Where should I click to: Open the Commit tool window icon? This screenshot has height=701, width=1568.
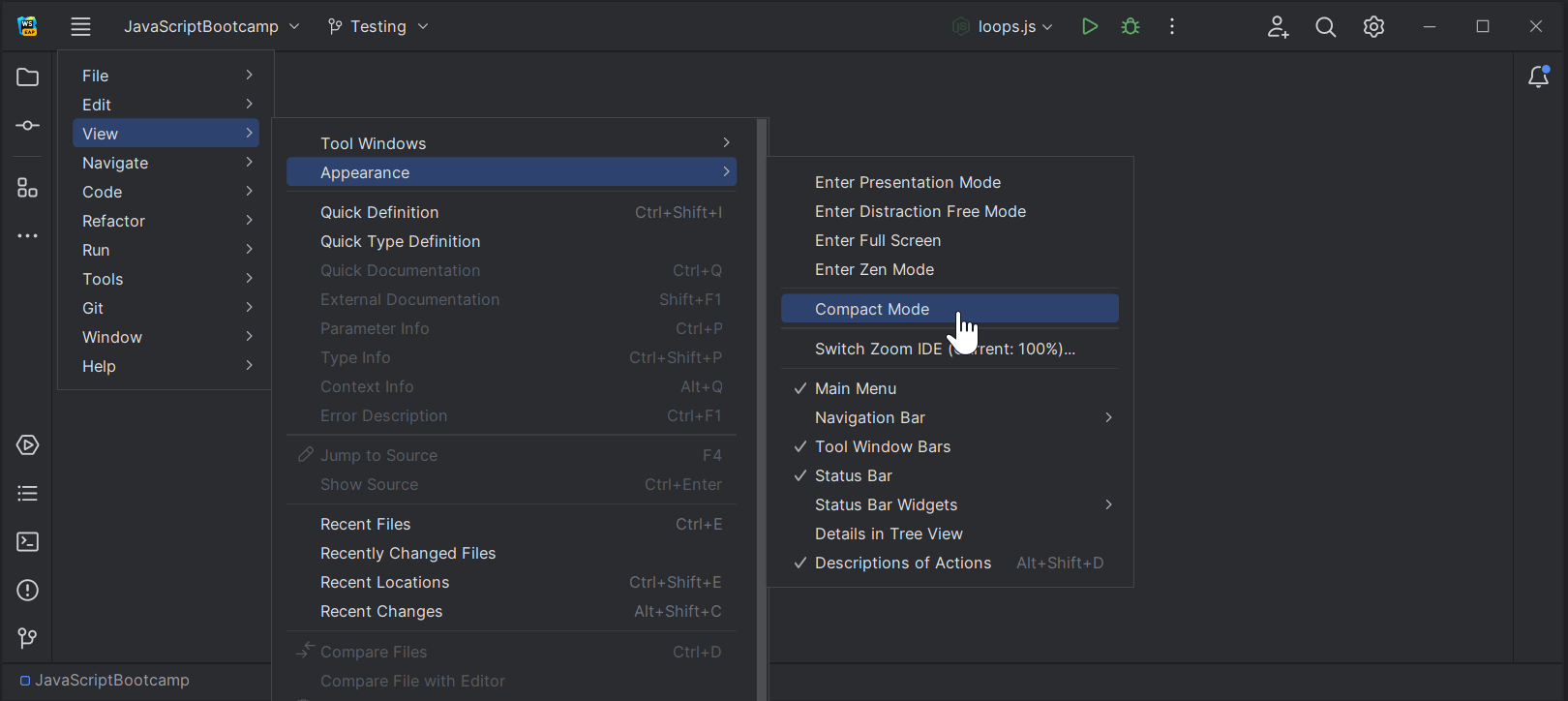(27, 126)
